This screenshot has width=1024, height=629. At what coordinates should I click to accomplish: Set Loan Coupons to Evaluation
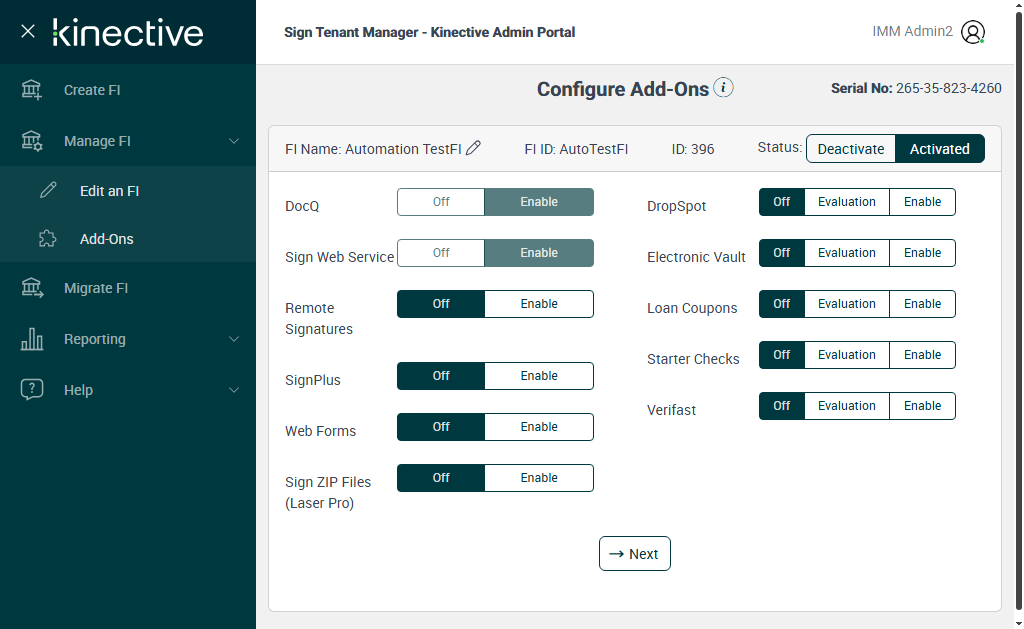click(x=846, y=304)
